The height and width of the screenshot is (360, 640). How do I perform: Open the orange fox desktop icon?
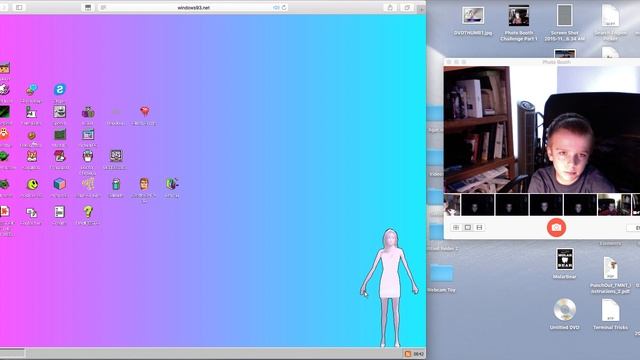(x=31, y=156)
